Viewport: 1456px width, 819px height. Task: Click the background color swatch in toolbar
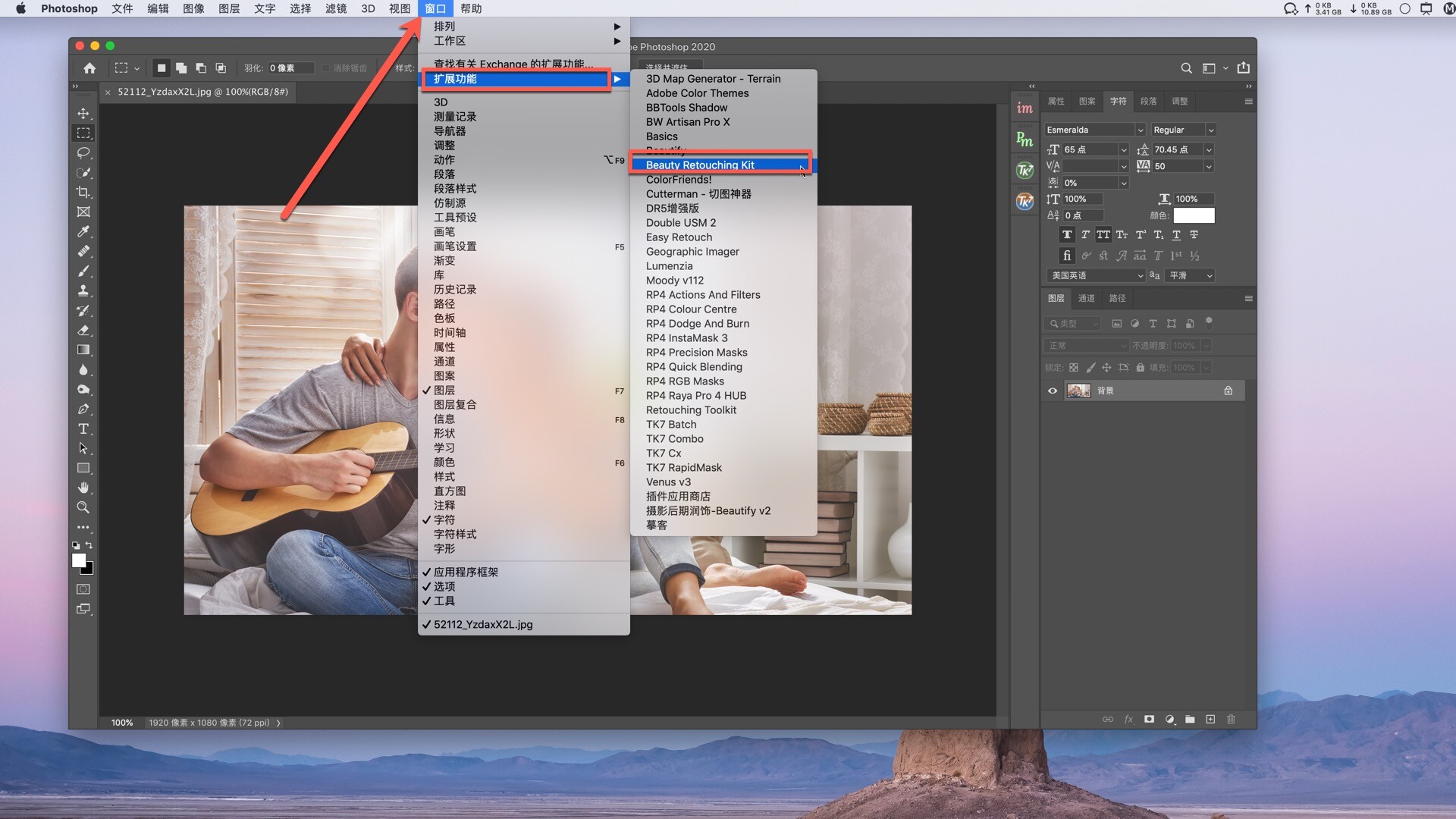(89, 570)
